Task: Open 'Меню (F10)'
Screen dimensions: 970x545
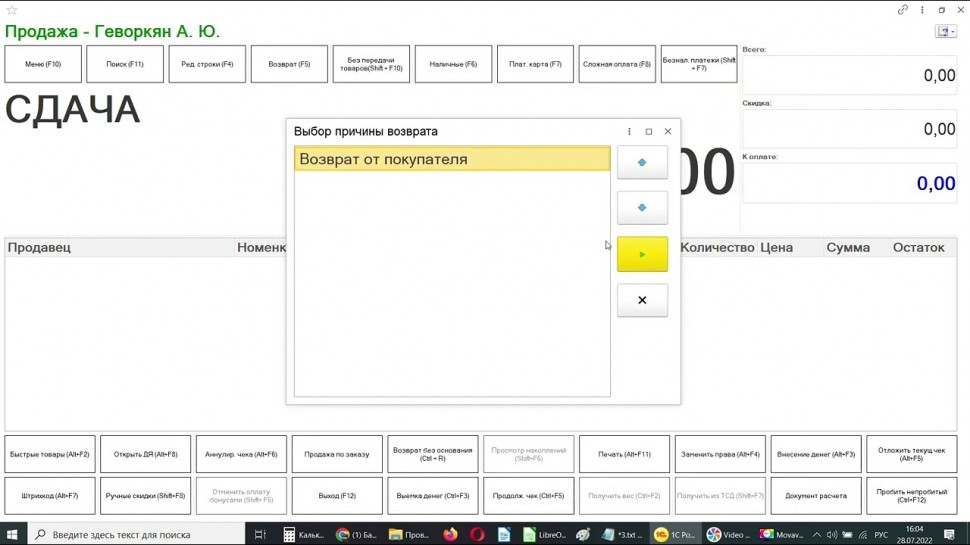Action: point(42,64)
